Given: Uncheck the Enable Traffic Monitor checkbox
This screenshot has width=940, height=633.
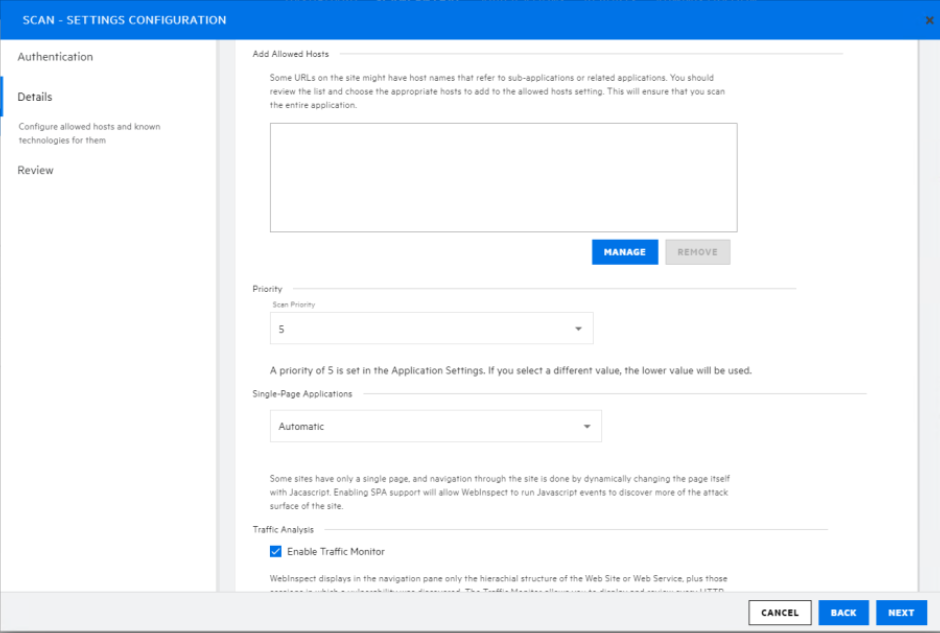Looking at the screenshot, I should point(276,551).
